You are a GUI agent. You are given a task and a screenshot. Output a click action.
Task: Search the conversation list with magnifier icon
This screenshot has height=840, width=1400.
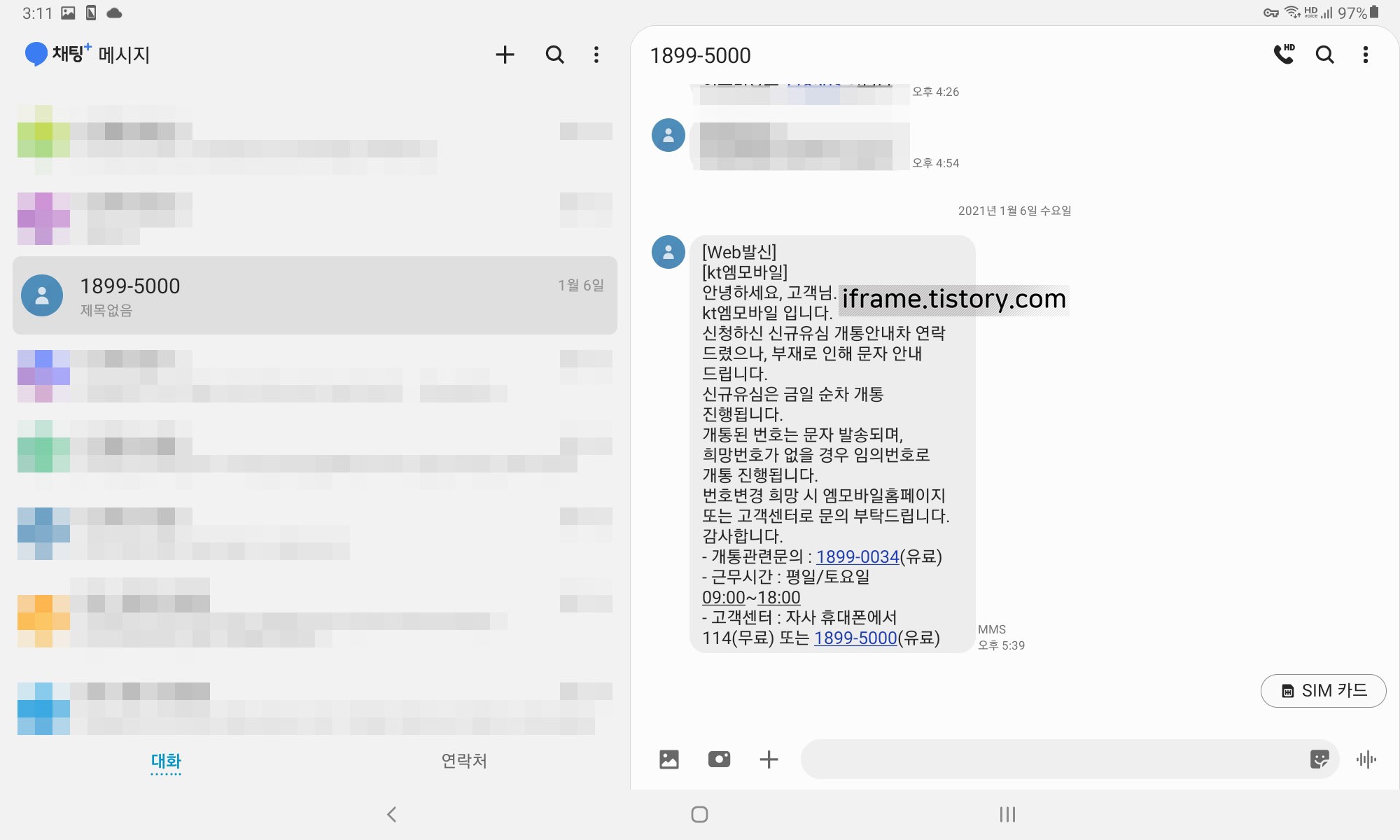[554, 55]
